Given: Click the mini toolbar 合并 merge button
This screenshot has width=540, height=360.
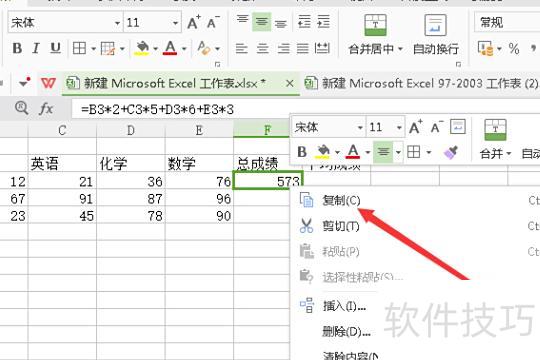Looking at the screenshot, I should click(496, 139).
